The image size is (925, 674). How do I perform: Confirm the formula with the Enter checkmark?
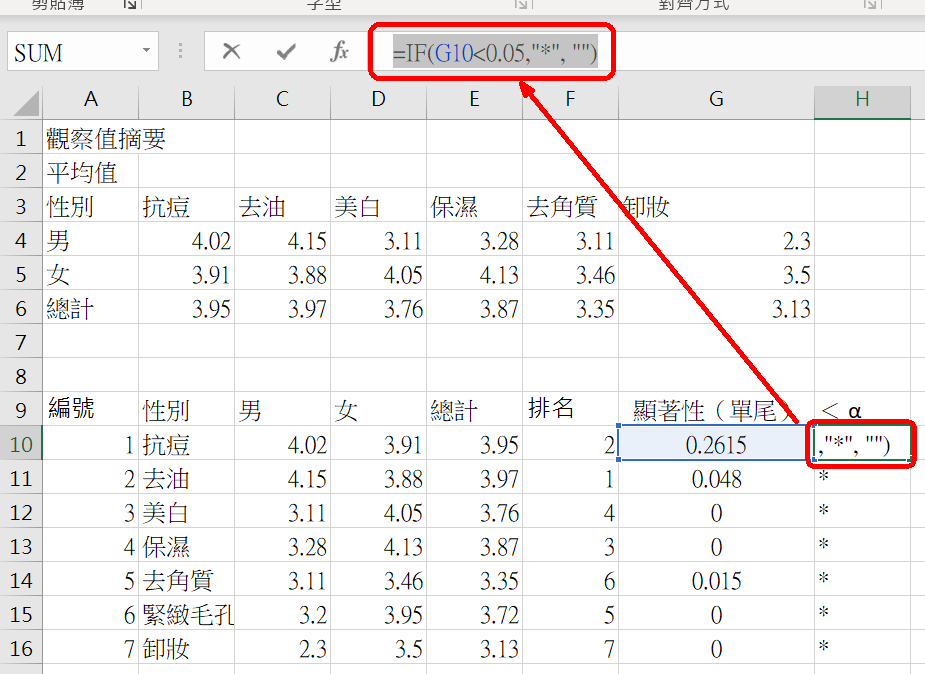tap(286, 52)
